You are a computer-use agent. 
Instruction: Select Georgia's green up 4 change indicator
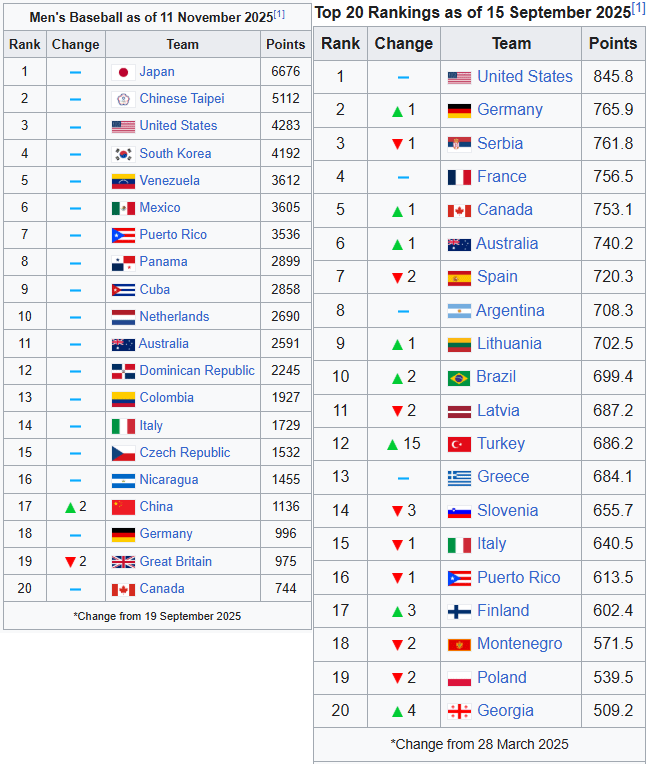[x=404, y=711]
